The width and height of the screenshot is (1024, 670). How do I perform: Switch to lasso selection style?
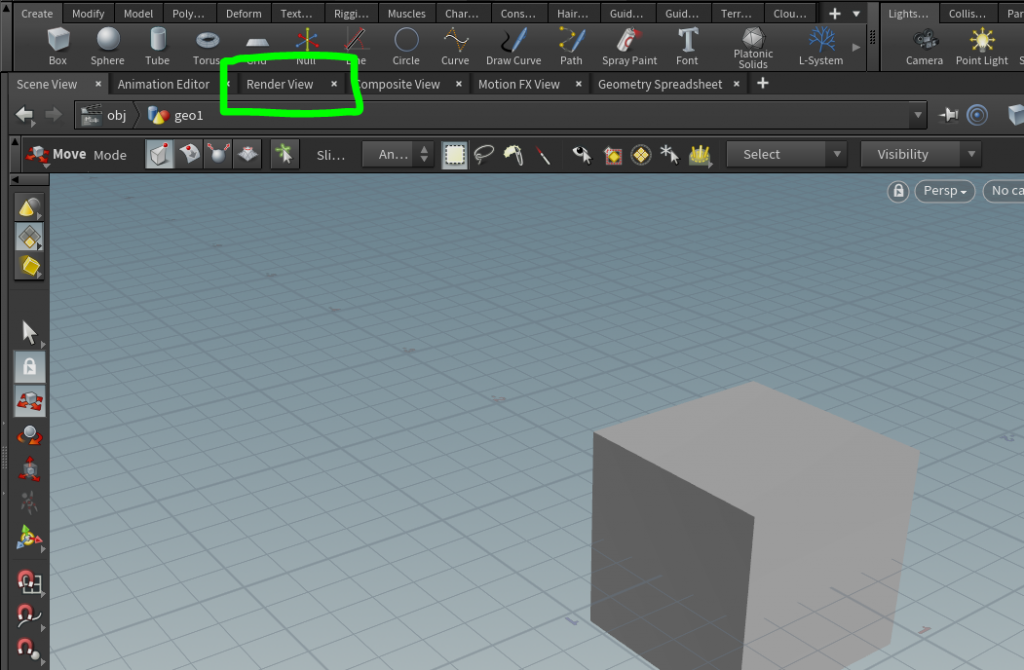[x=483, y=154]
